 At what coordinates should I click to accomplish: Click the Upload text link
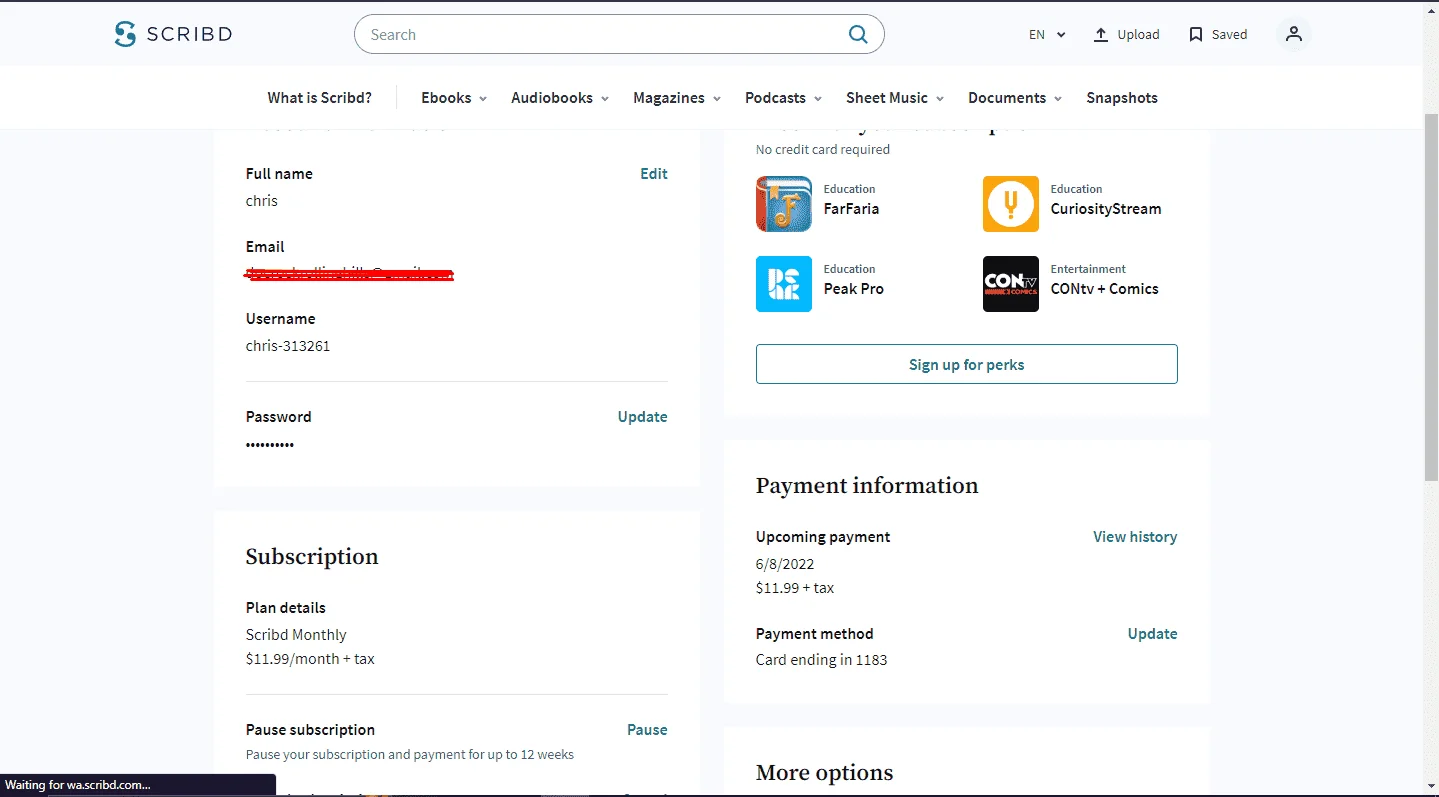pyautogui.click(x=1138, y=34)
